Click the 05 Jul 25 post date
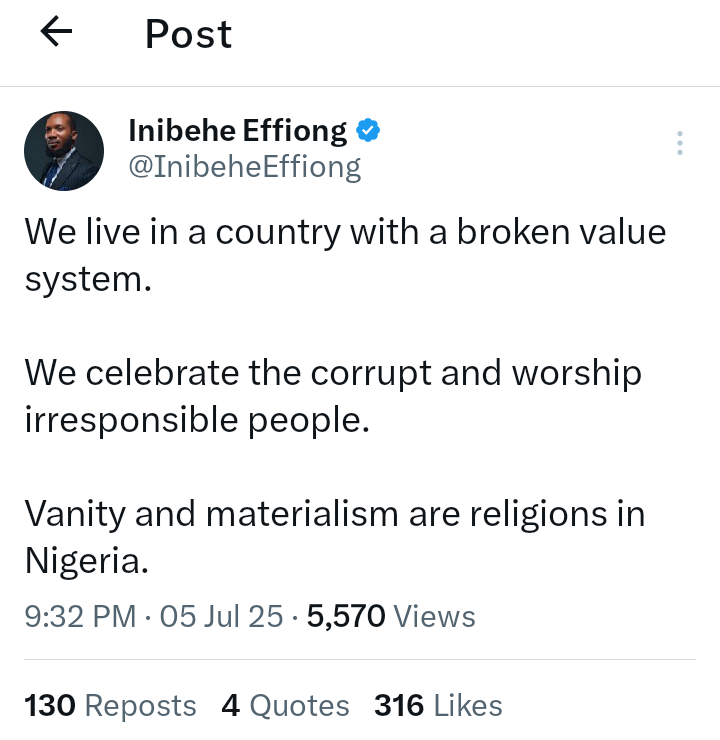The height and width of the screenshot is (740, 720). click(221, 616)
